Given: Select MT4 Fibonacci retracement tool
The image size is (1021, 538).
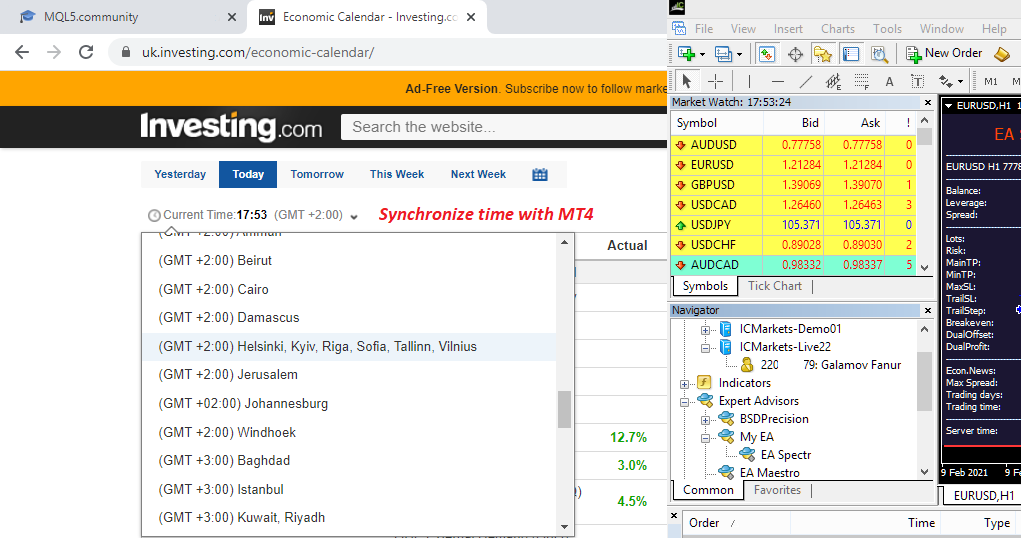Looking at the screenshot, I should 861,81.
